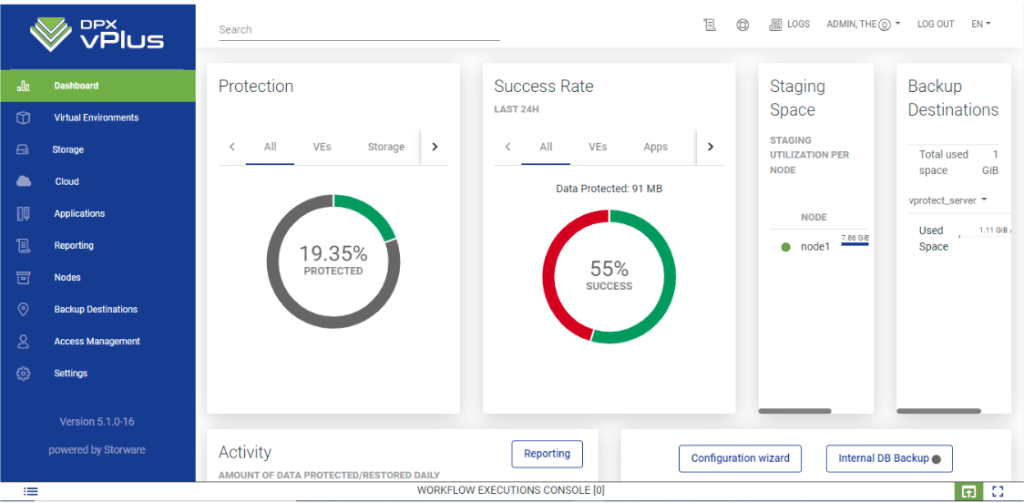Click the Reporting scroll icon in sidebar
The width and height of the screenshot is (1024, 503).
(23, 246)
